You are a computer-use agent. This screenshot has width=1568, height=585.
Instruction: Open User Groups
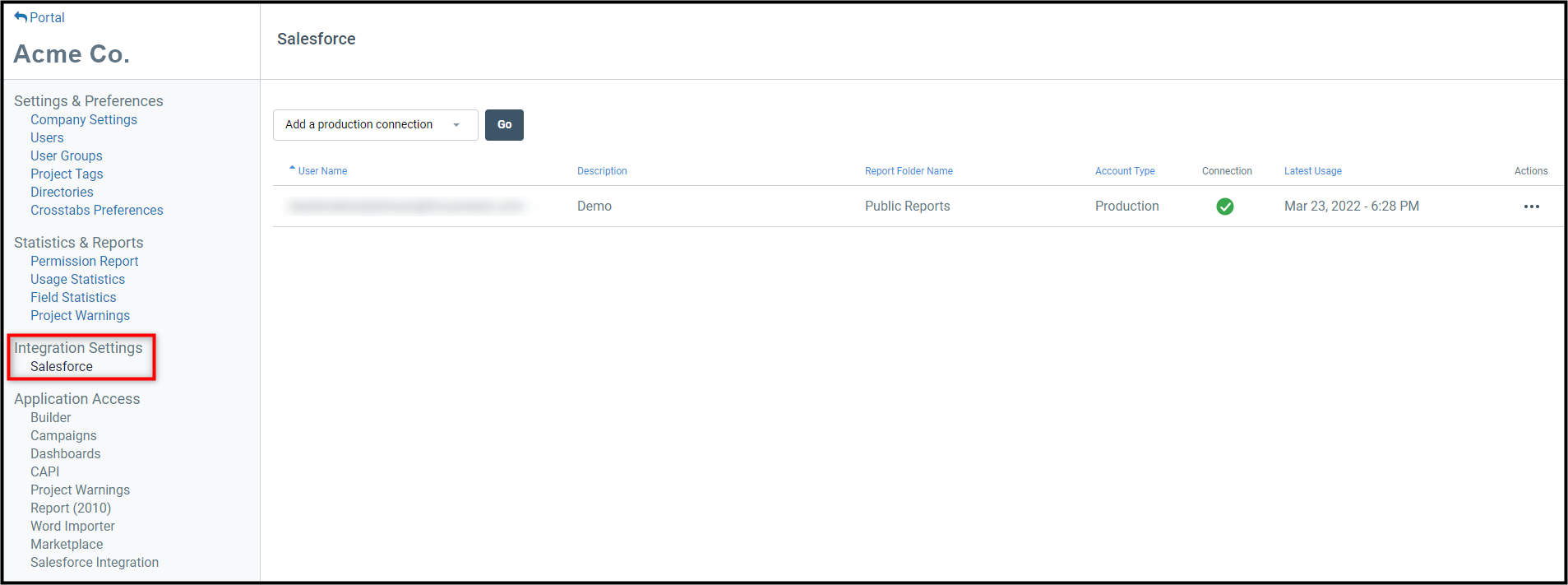tap(67, 156)
